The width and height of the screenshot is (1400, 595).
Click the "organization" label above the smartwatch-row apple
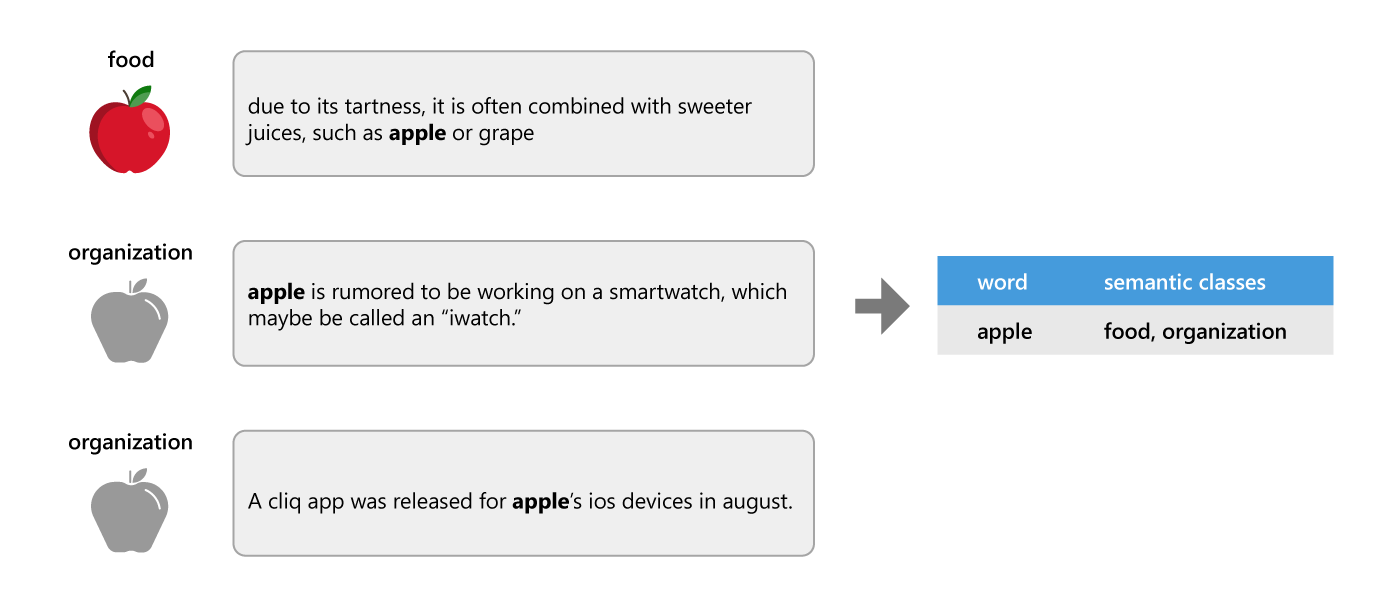130,253
